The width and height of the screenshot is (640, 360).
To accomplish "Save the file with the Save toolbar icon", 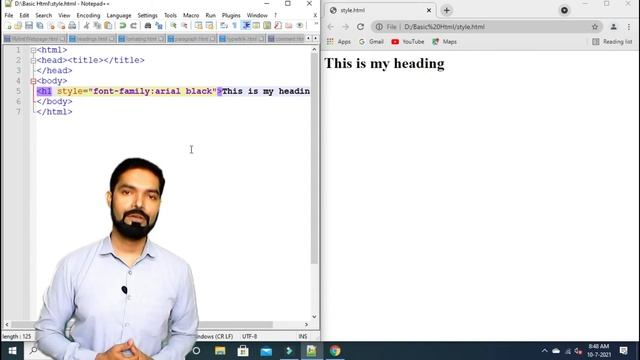I will [29, 26].
